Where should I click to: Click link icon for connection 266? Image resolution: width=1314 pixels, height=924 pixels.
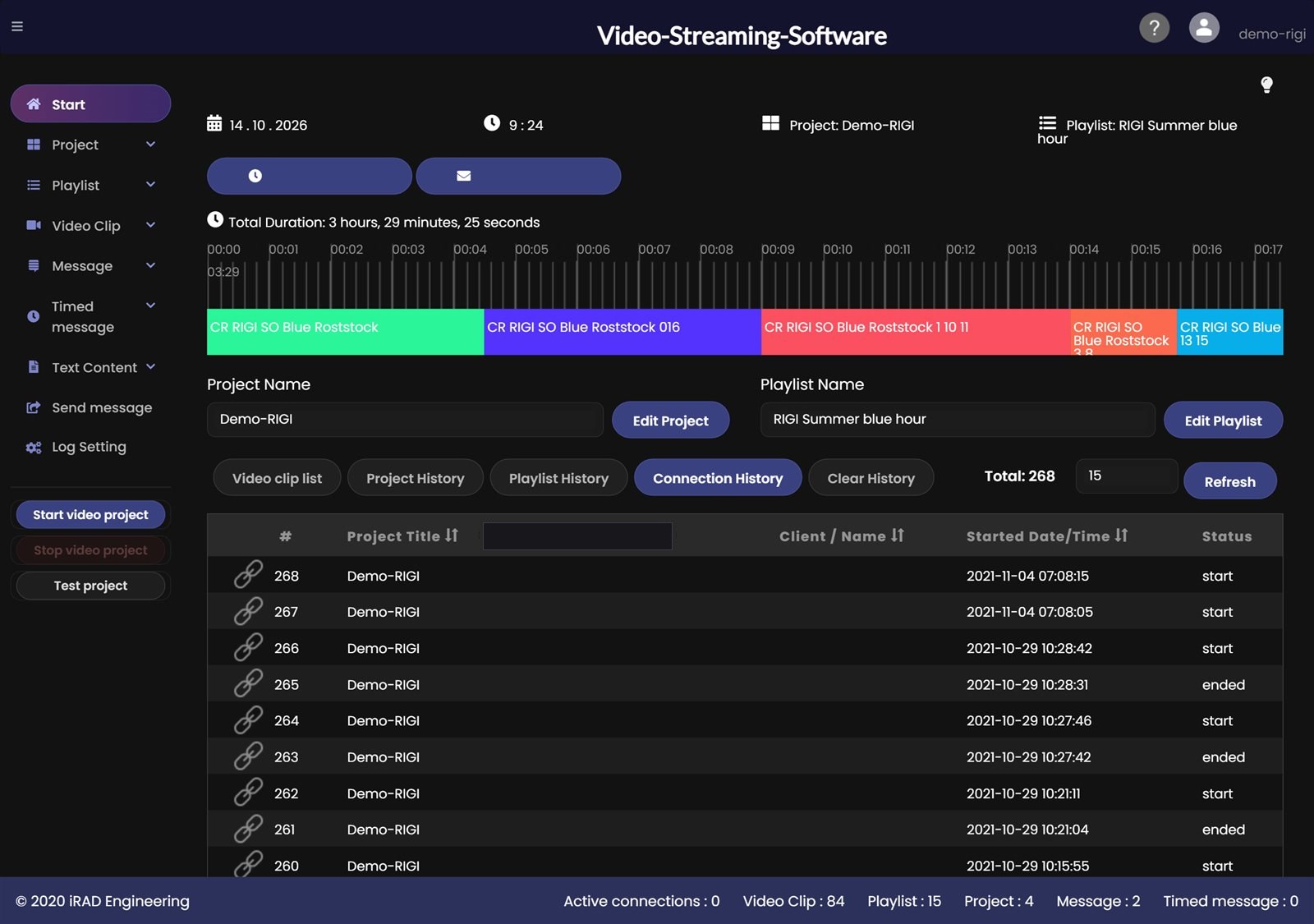point(248,647)
